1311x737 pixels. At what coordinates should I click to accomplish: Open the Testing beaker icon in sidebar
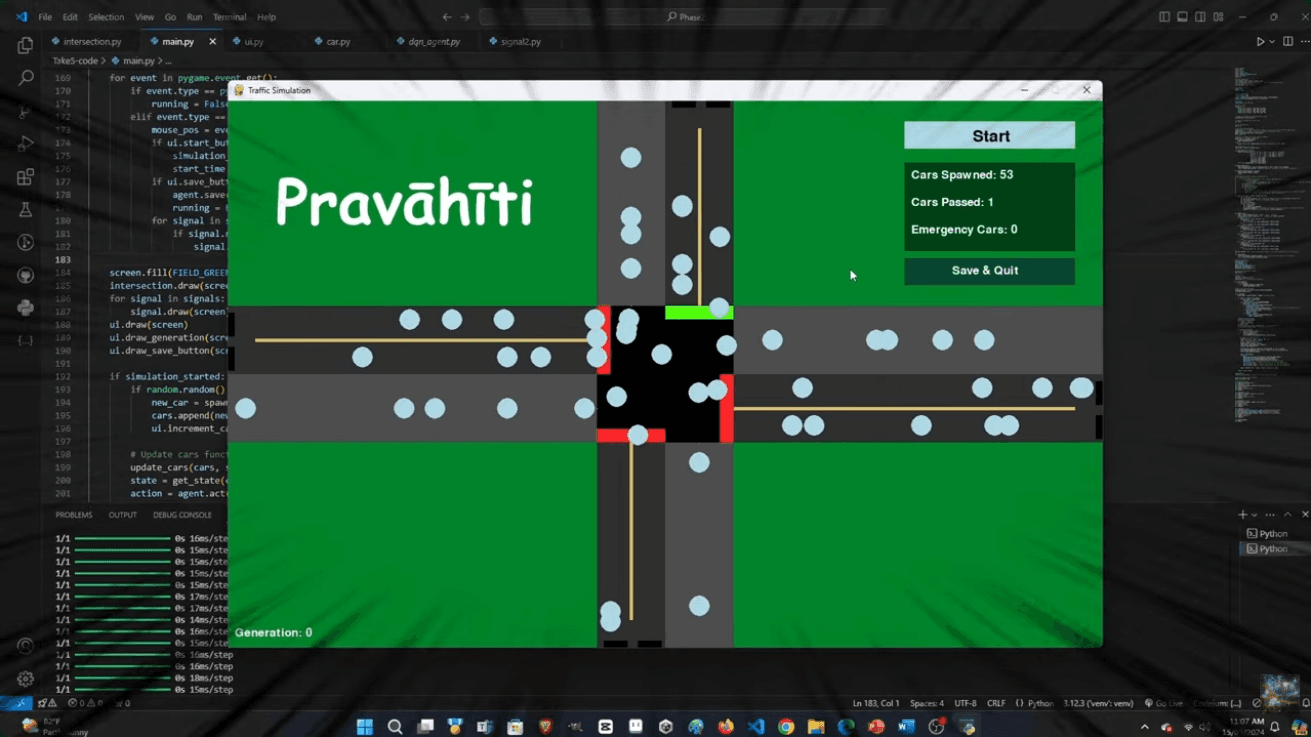click(x=25, y=209)
